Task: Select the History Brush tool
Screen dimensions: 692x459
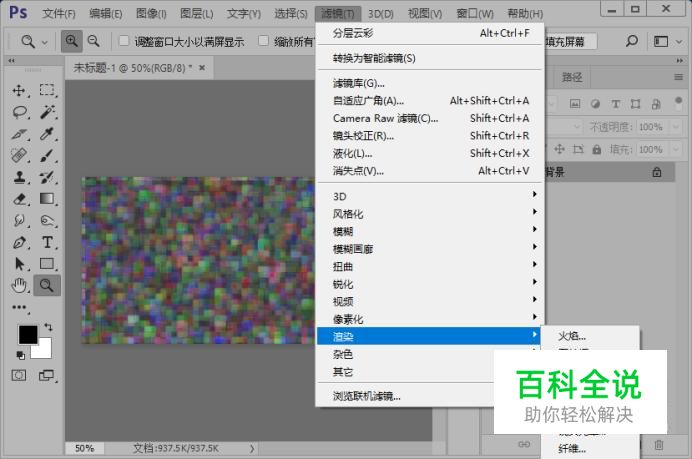Action: point(47,177)
